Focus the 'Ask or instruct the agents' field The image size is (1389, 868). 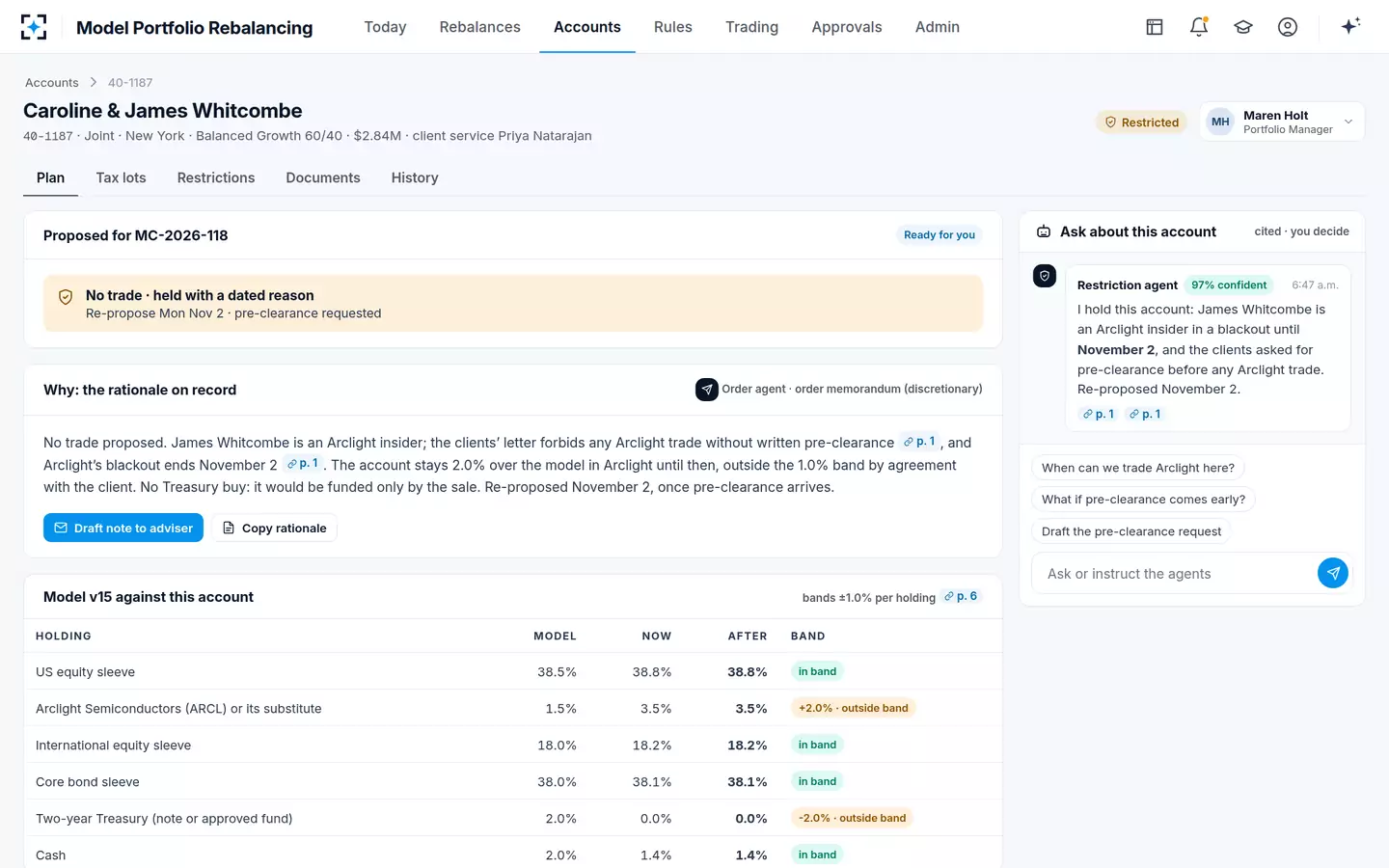coord(1173,574)
